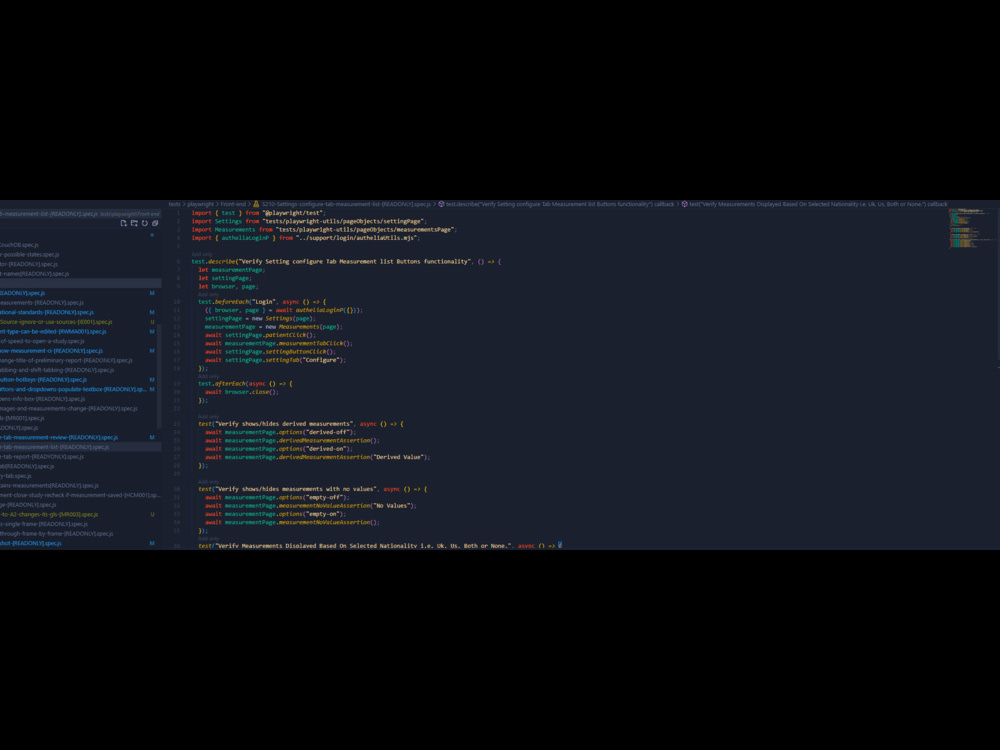Click 'Add only' lens above test.describe
Screen dimensions: 1000x750
(202, 254)
